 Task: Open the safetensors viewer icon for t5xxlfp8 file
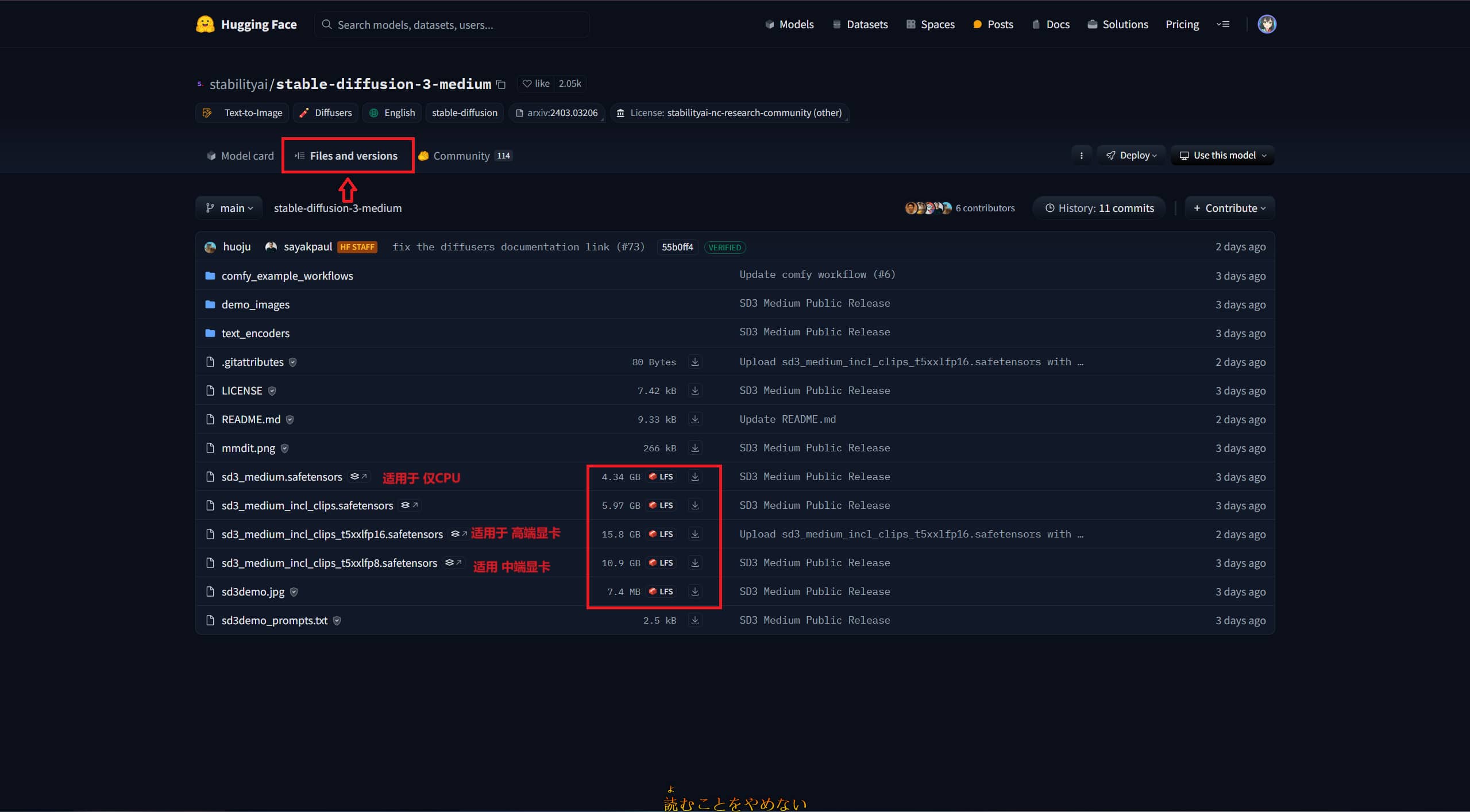tap(453, 563)
